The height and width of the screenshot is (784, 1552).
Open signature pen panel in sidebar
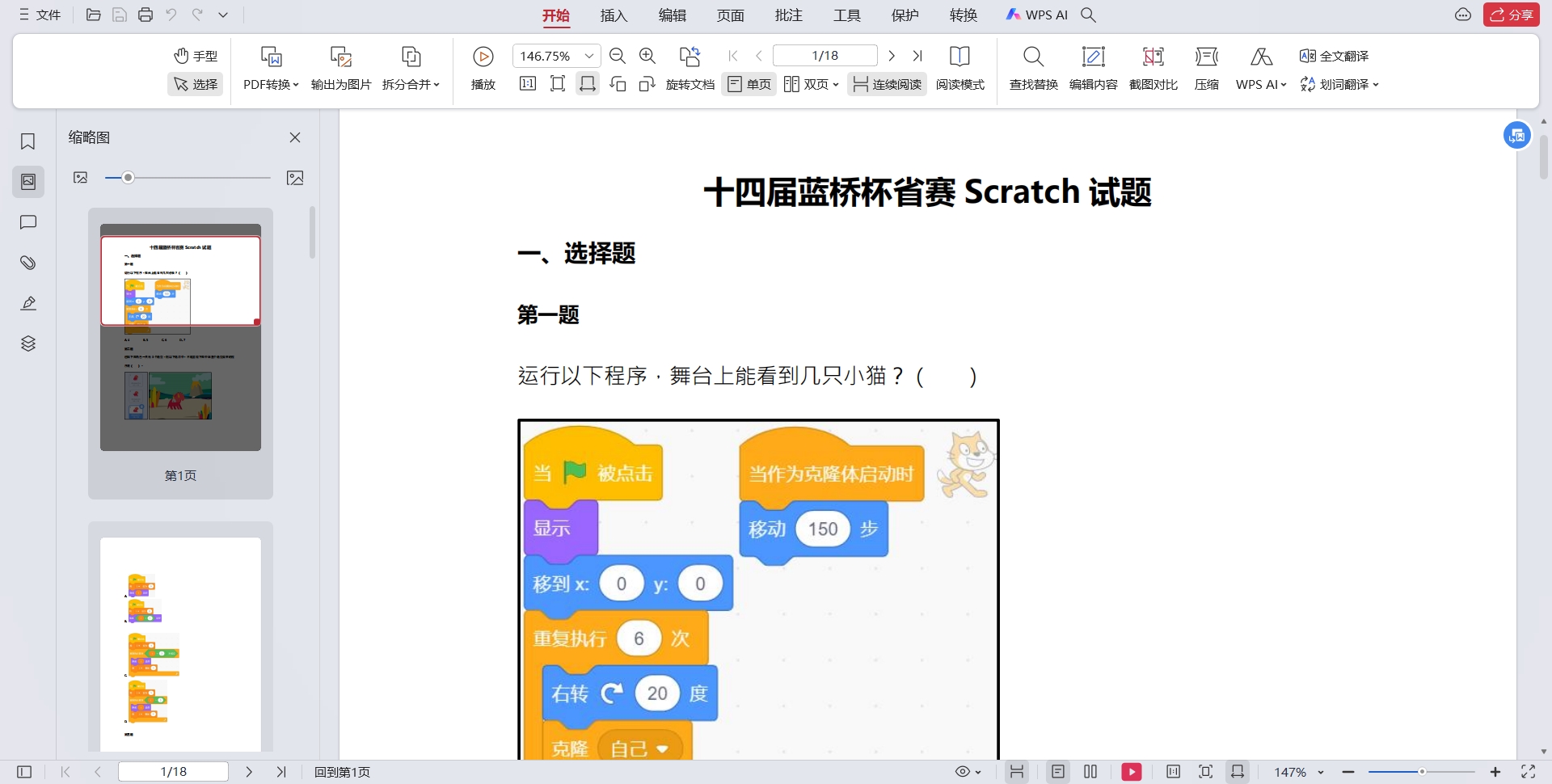tap(28, 303)
